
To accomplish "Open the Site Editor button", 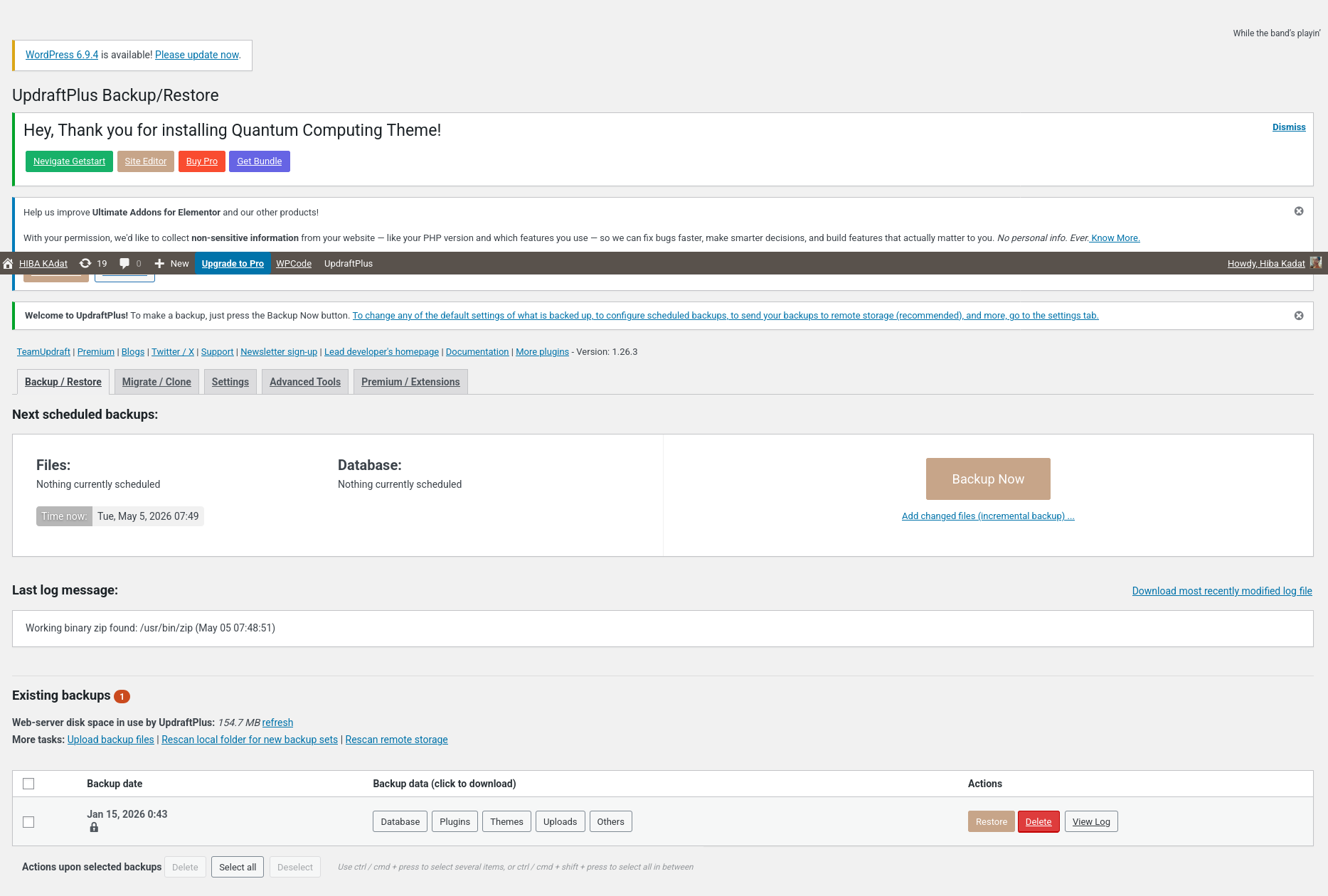I will pos(146,161).
